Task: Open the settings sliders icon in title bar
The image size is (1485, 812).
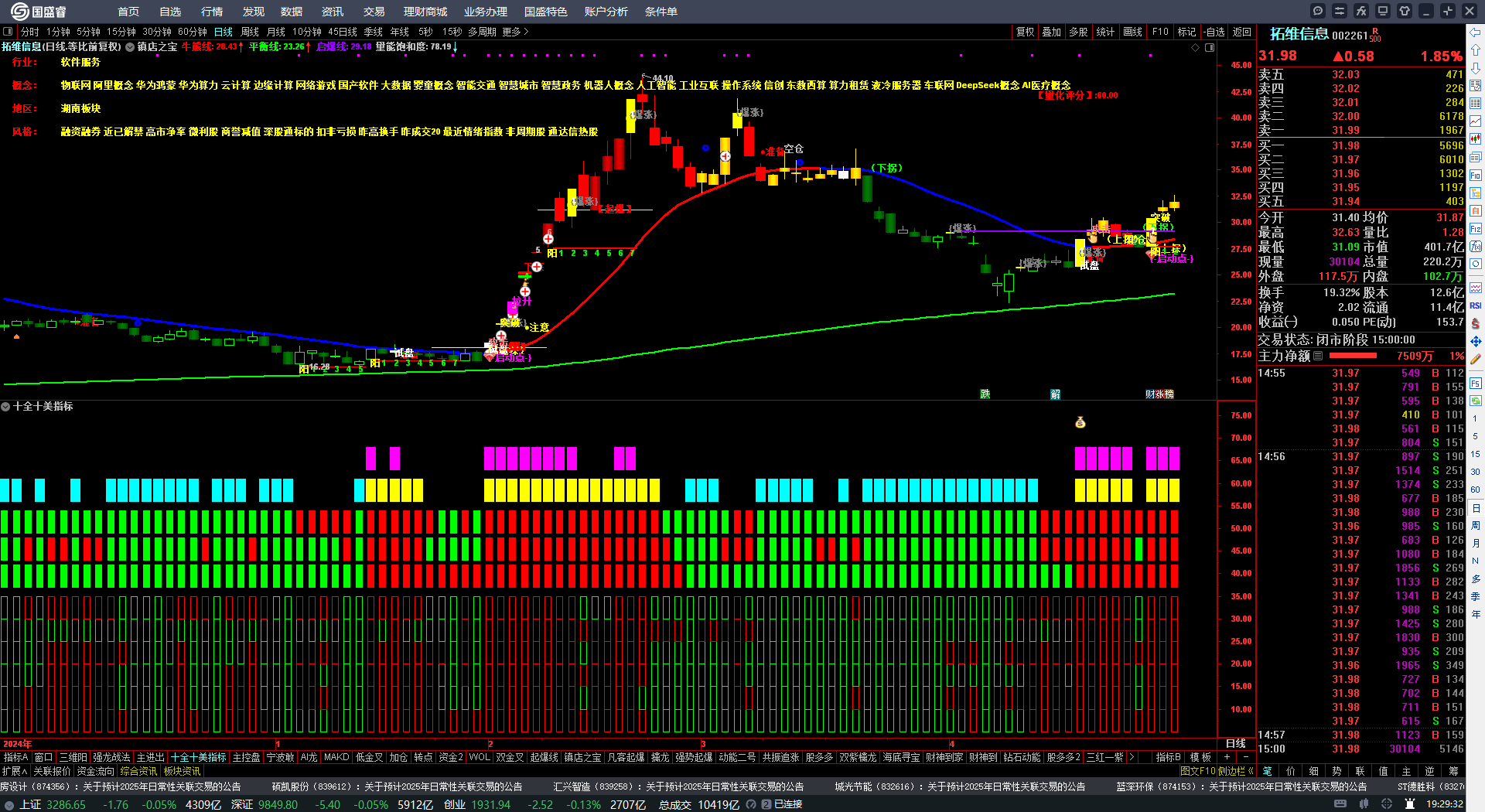Action: [x=1340, y=11]
